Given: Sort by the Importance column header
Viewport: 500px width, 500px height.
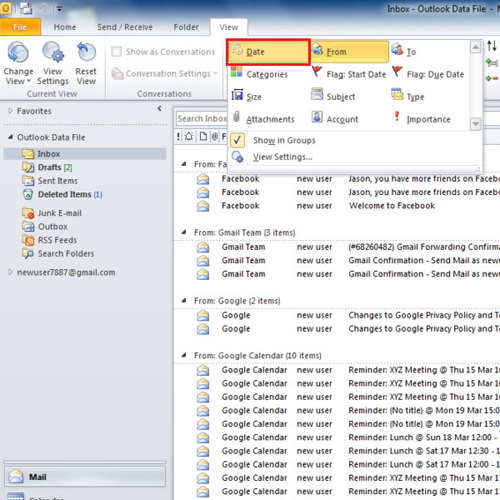Looking at the screenshot, I should [178, 136].
